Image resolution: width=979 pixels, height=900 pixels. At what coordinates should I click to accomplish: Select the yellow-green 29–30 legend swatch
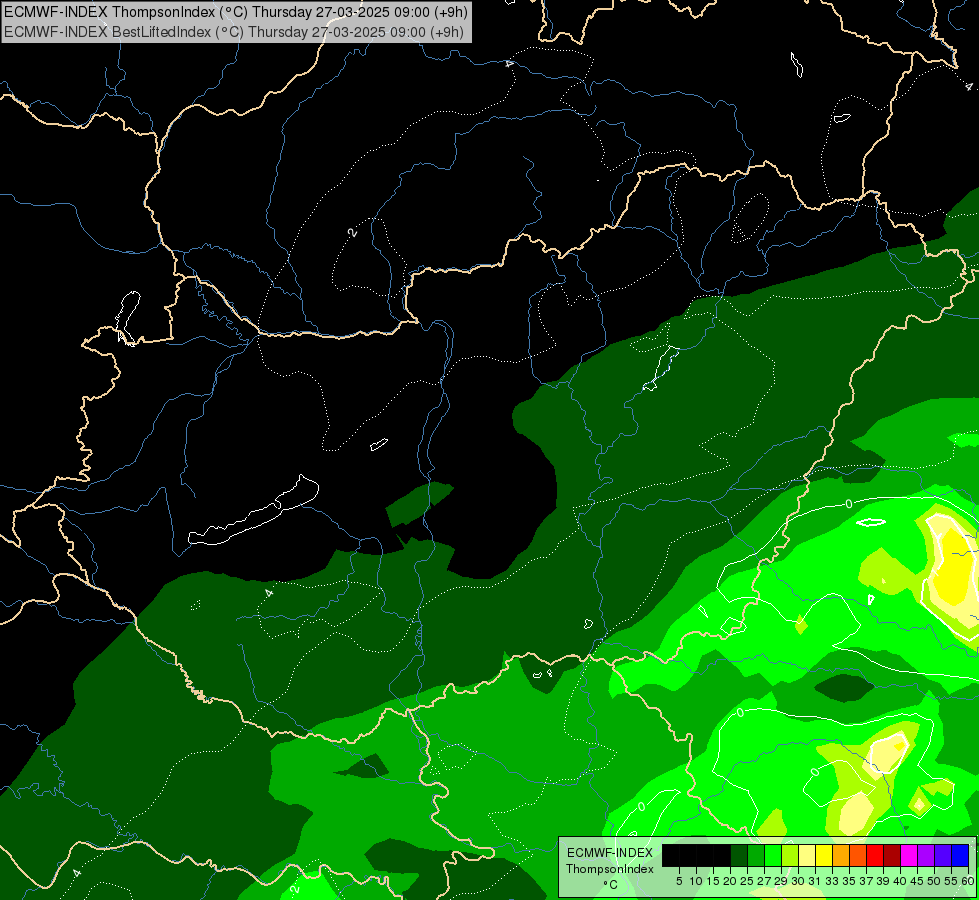pos(790,855)
